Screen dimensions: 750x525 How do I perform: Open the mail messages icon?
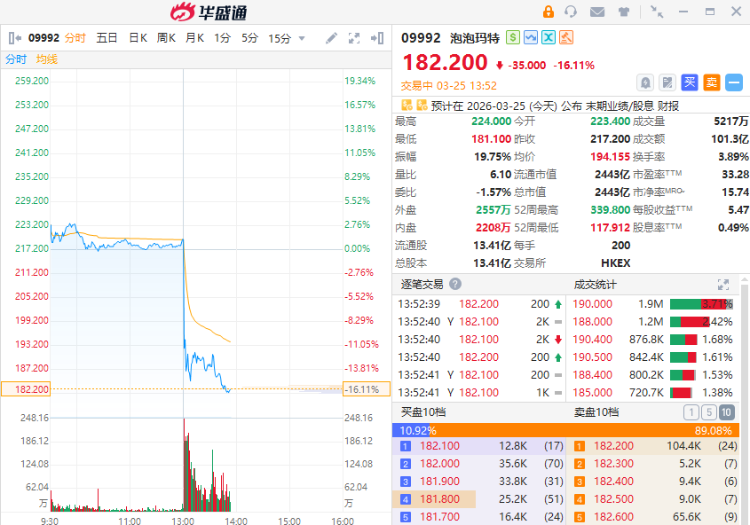coord(597,11)
